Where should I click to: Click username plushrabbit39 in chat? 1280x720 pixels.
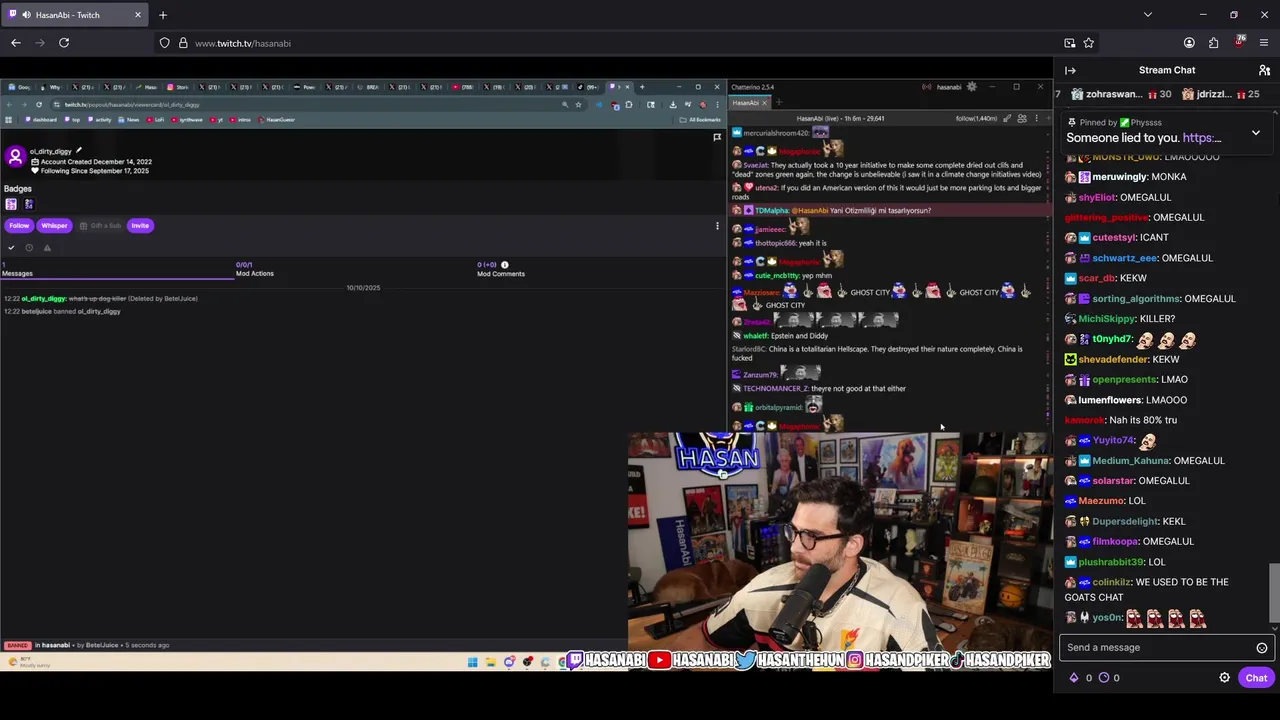point(1110,562)
